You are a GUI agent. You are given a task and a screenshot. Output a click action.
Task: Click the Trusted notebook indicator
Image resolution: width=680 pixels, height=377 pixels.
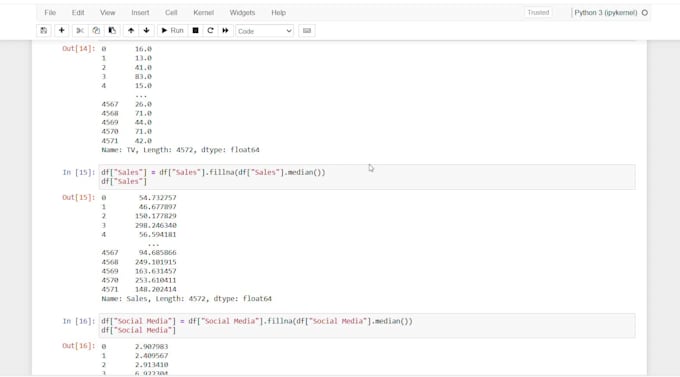pos(538,13)
